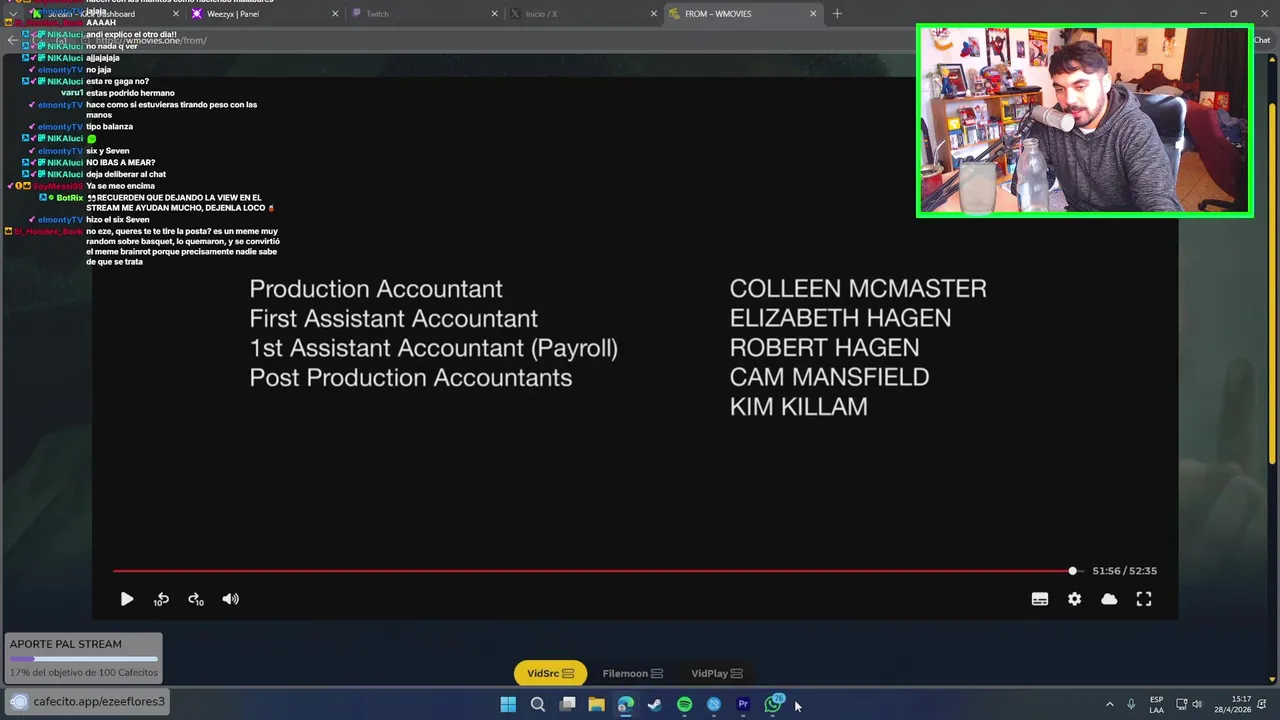The image size is (1280, 720).
Task: Open WhatsApp from the taskbar
Action: tap(773, 704)
